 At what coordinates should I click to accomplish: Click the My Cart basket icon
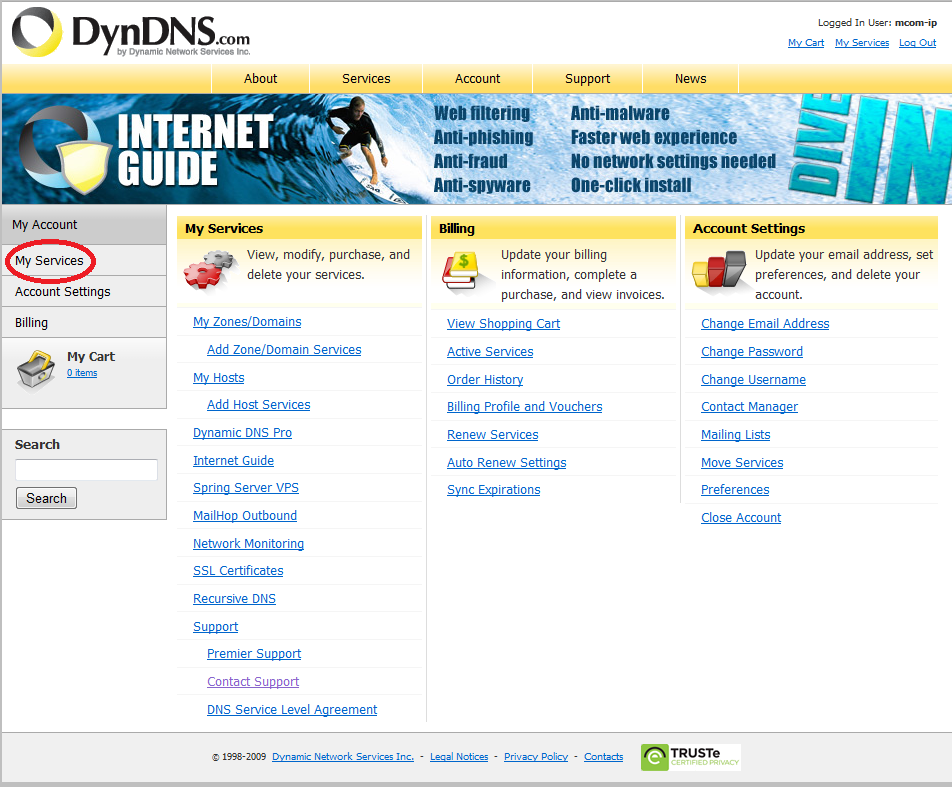click(x=36, y=369)
